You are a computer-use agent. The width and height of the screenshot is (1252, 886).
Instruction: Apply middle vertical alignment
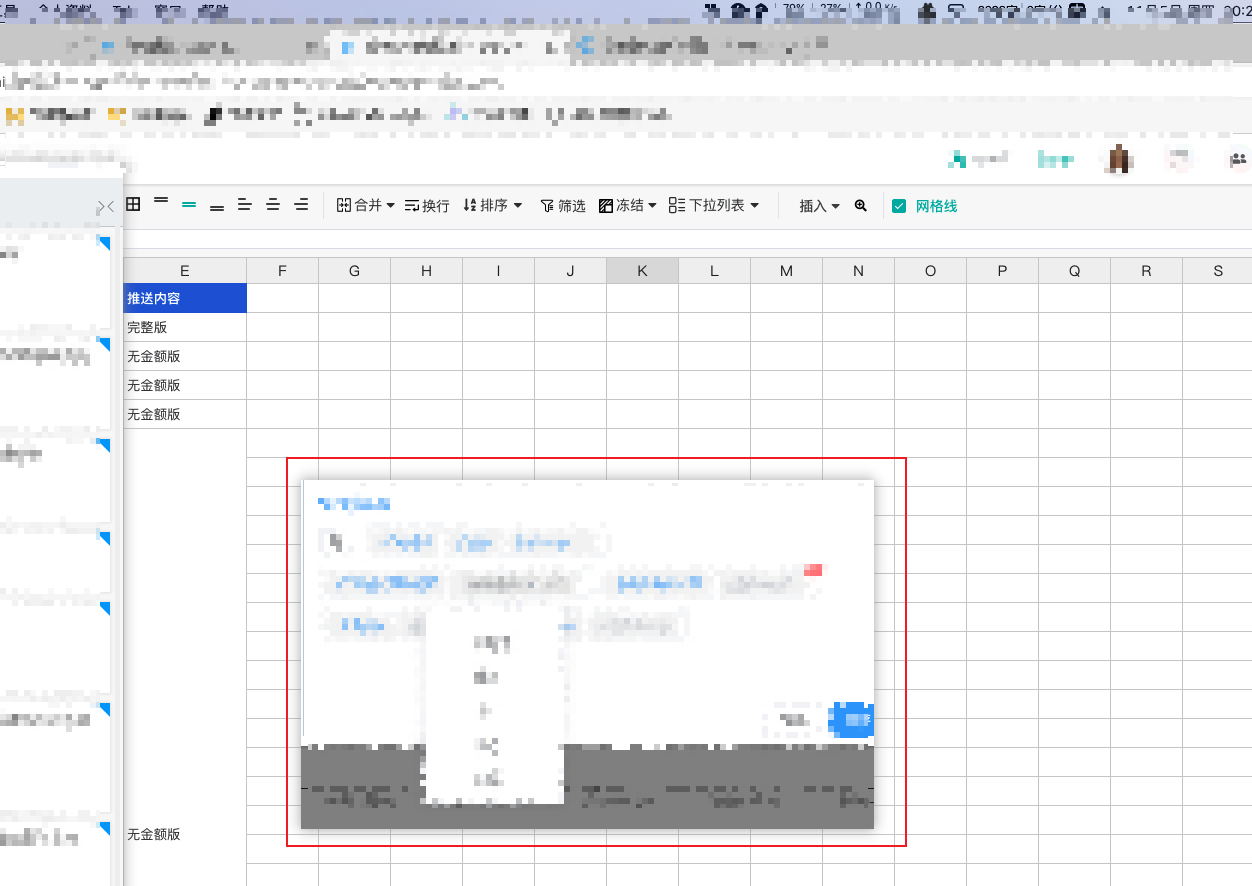[188, 204]
